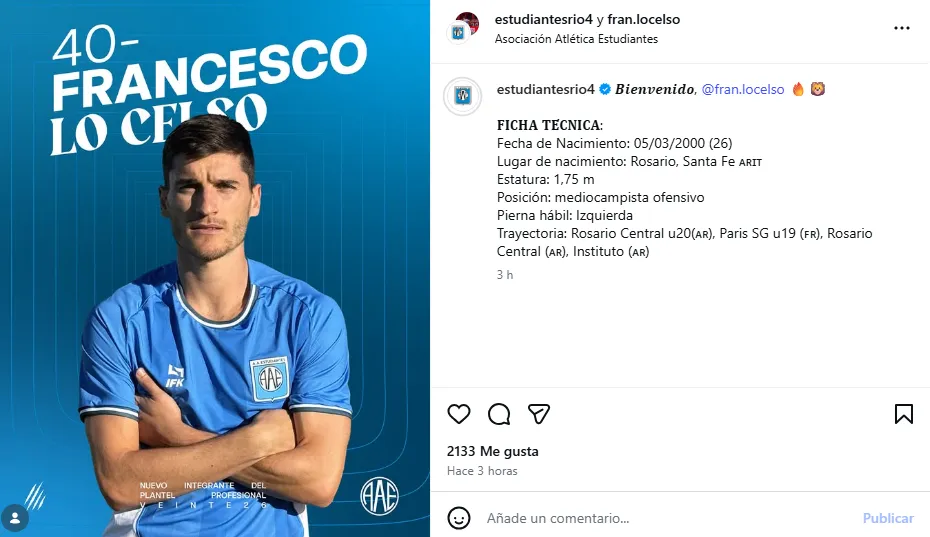Open the three-dot more options menu
This screenshot has height=537, width=930.
coord(902,28)
